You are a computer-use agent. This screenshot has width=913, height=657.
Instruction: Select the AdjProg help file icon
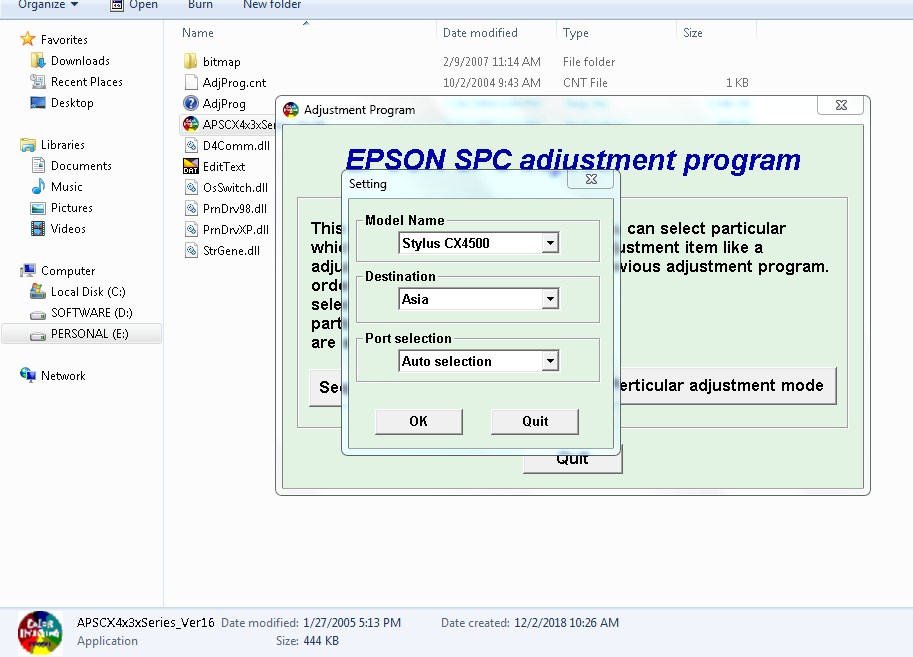(190, 103)
